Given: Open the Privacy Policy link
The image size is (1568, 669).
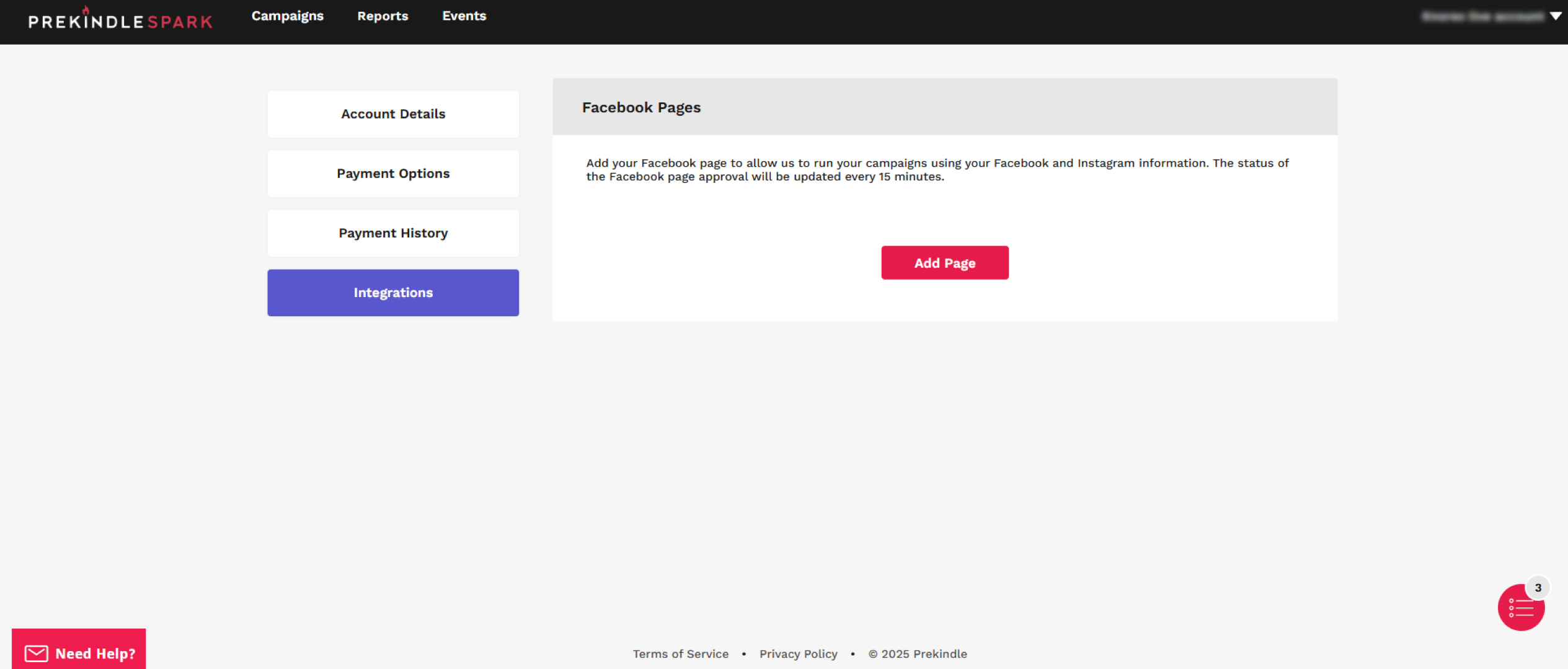Looking at the screenshot, I should point(798,653).
